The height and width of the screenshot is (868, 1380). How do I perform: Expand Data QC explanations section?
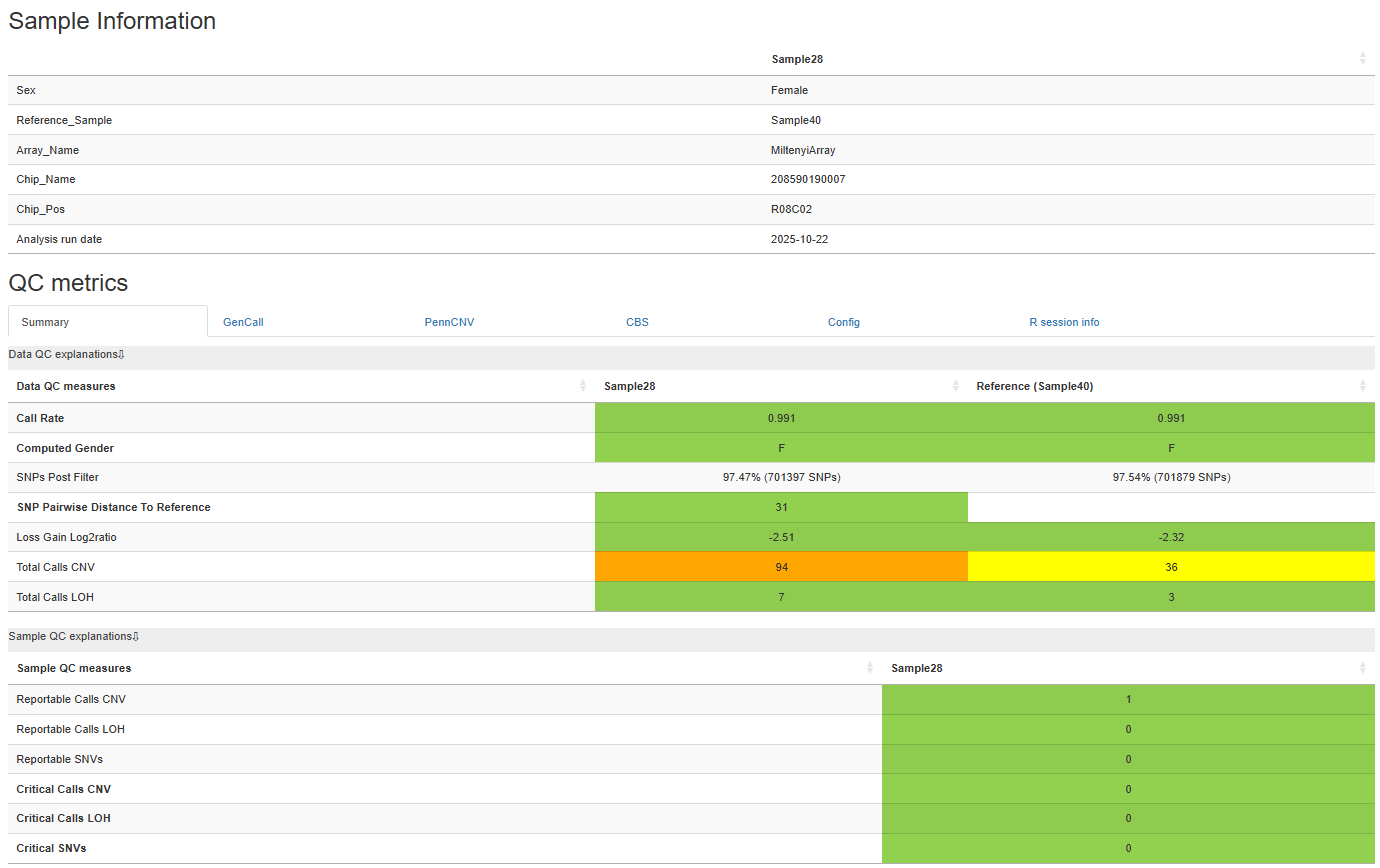pos(66,354)
